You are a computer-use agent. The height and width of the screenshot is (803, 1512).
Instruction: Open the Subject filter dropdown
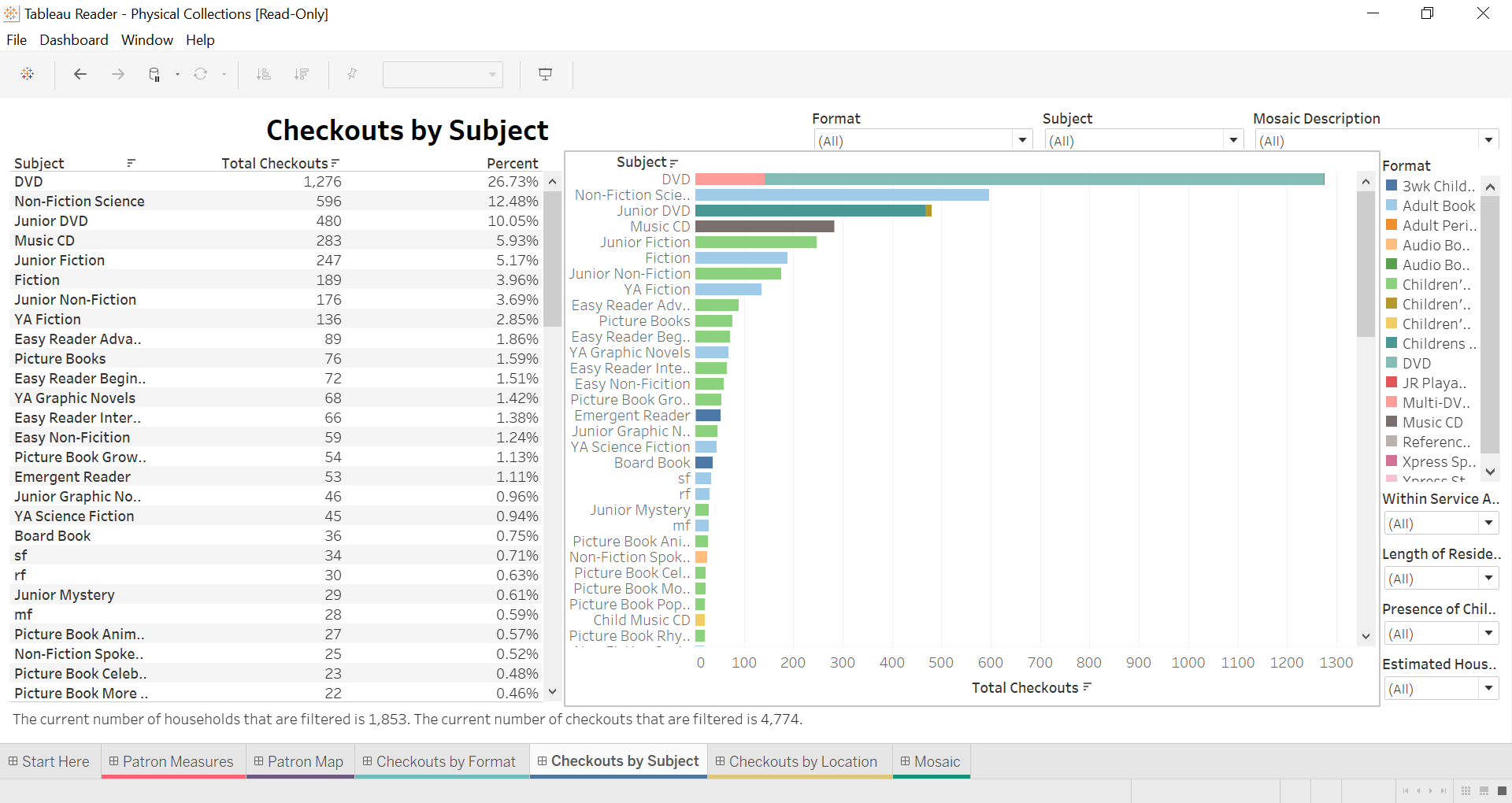pos(1233,140)
